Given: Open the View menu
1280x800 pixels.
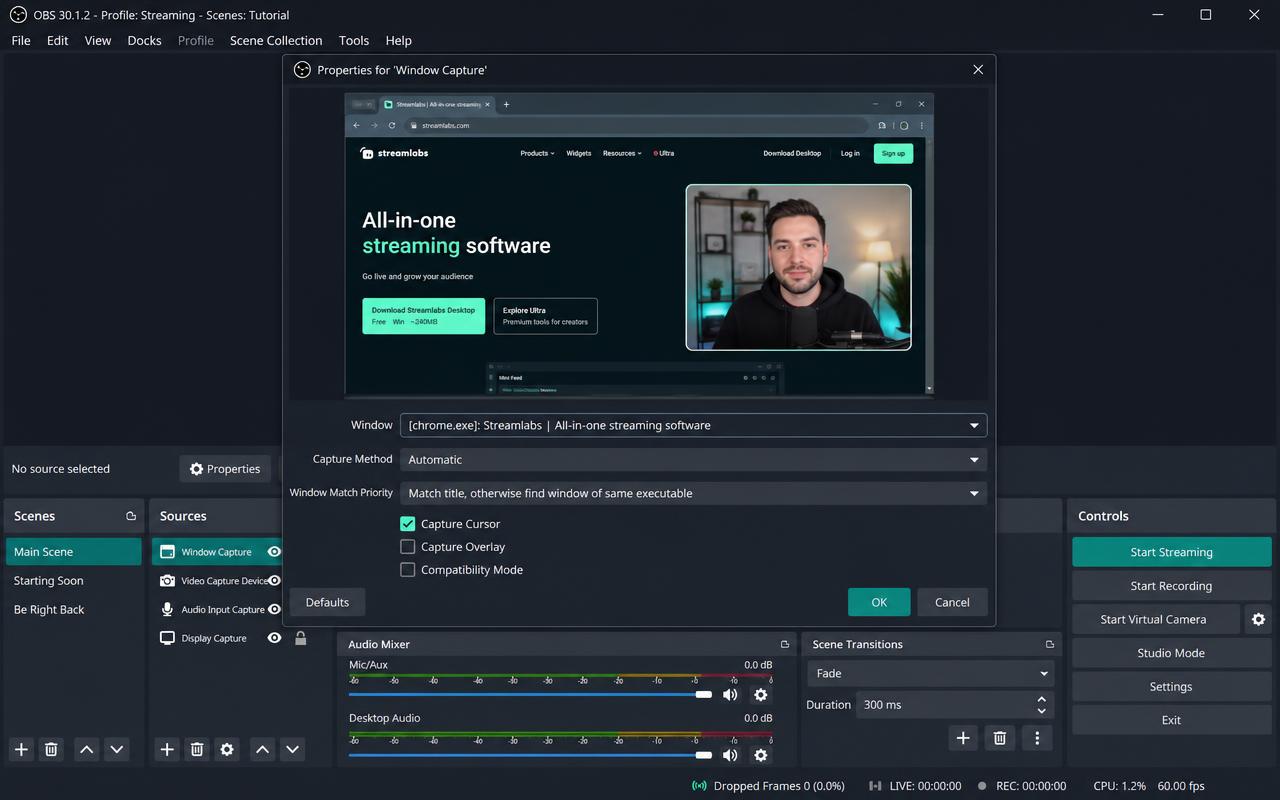Looking at the screenshot, I should (x=98, y=41).
